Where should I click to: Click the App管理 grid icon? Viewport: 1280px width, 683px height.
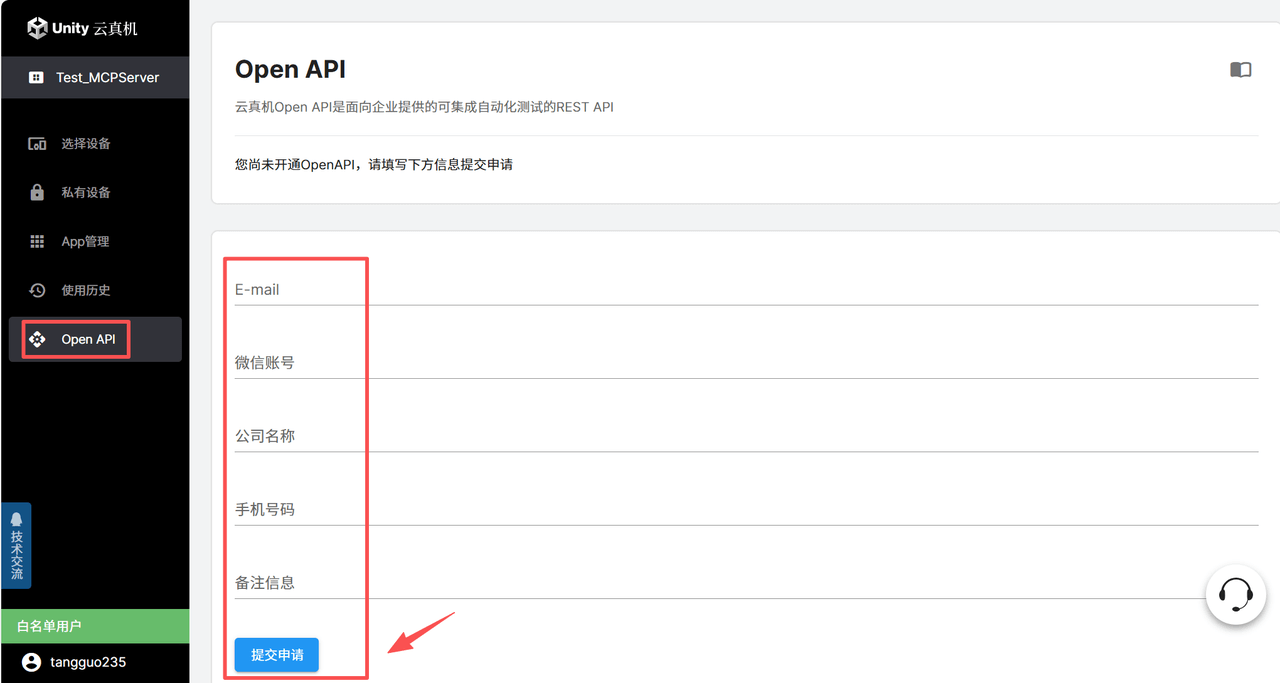(37, 241)
